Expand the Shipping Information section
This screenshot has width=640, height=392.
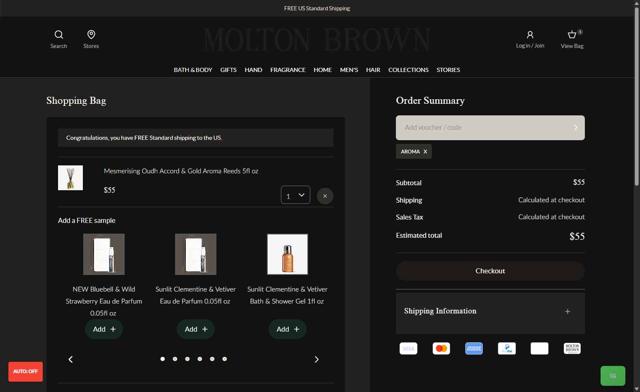click(490, 311)
